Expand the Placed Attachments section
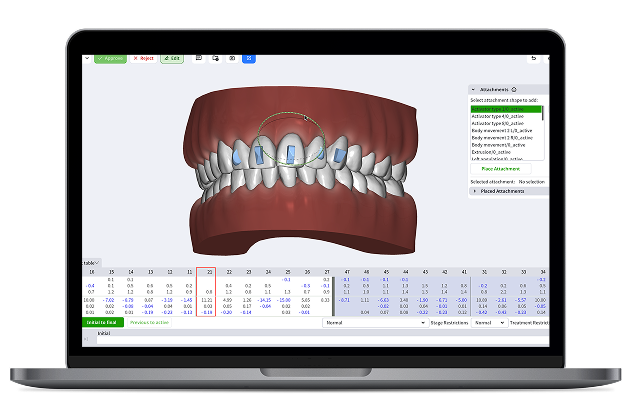Image resolution: width=632 pixels, height=402 pixels. click(x=475, y=191)
